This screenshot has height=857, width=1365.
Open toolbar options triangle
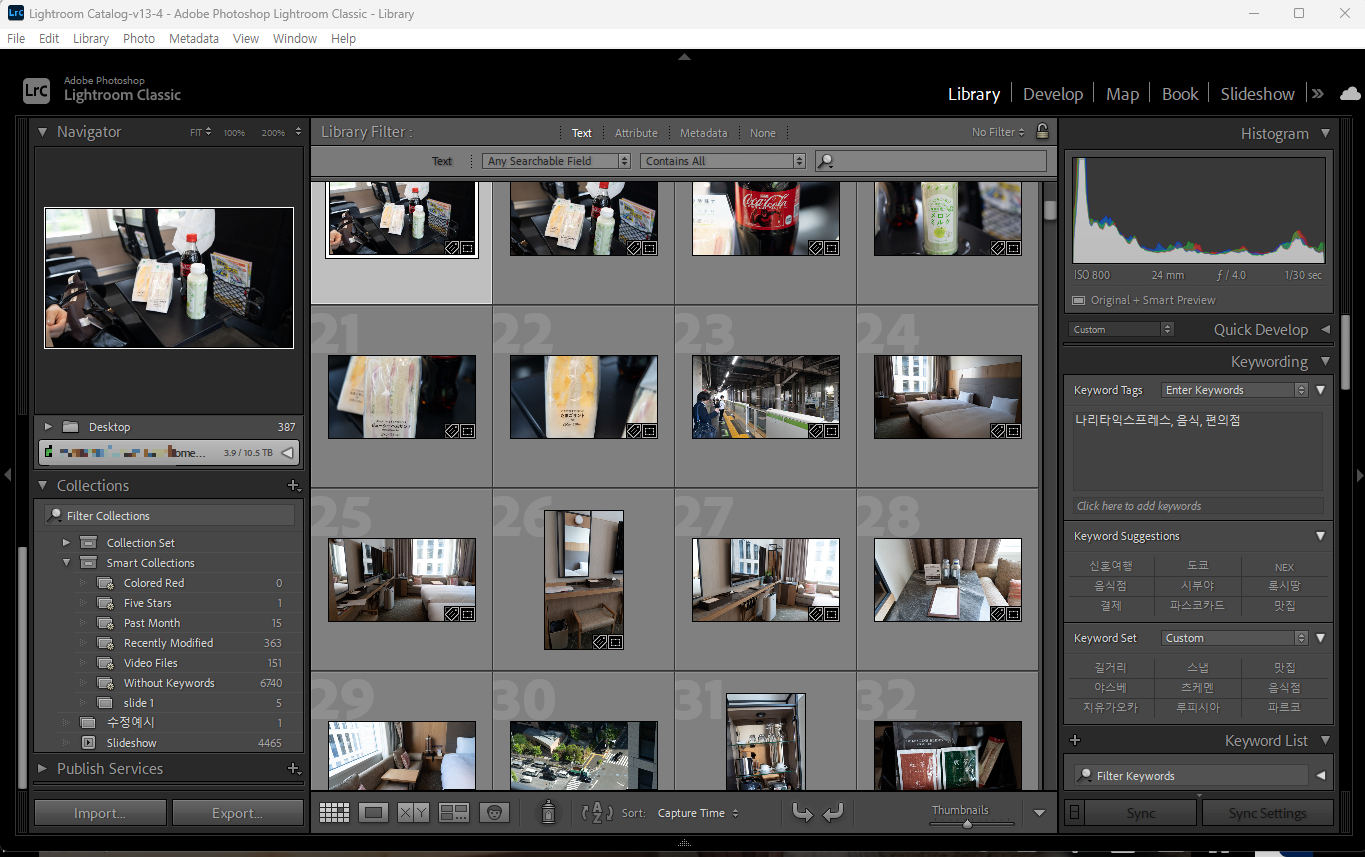click(x=1039, y=813)
